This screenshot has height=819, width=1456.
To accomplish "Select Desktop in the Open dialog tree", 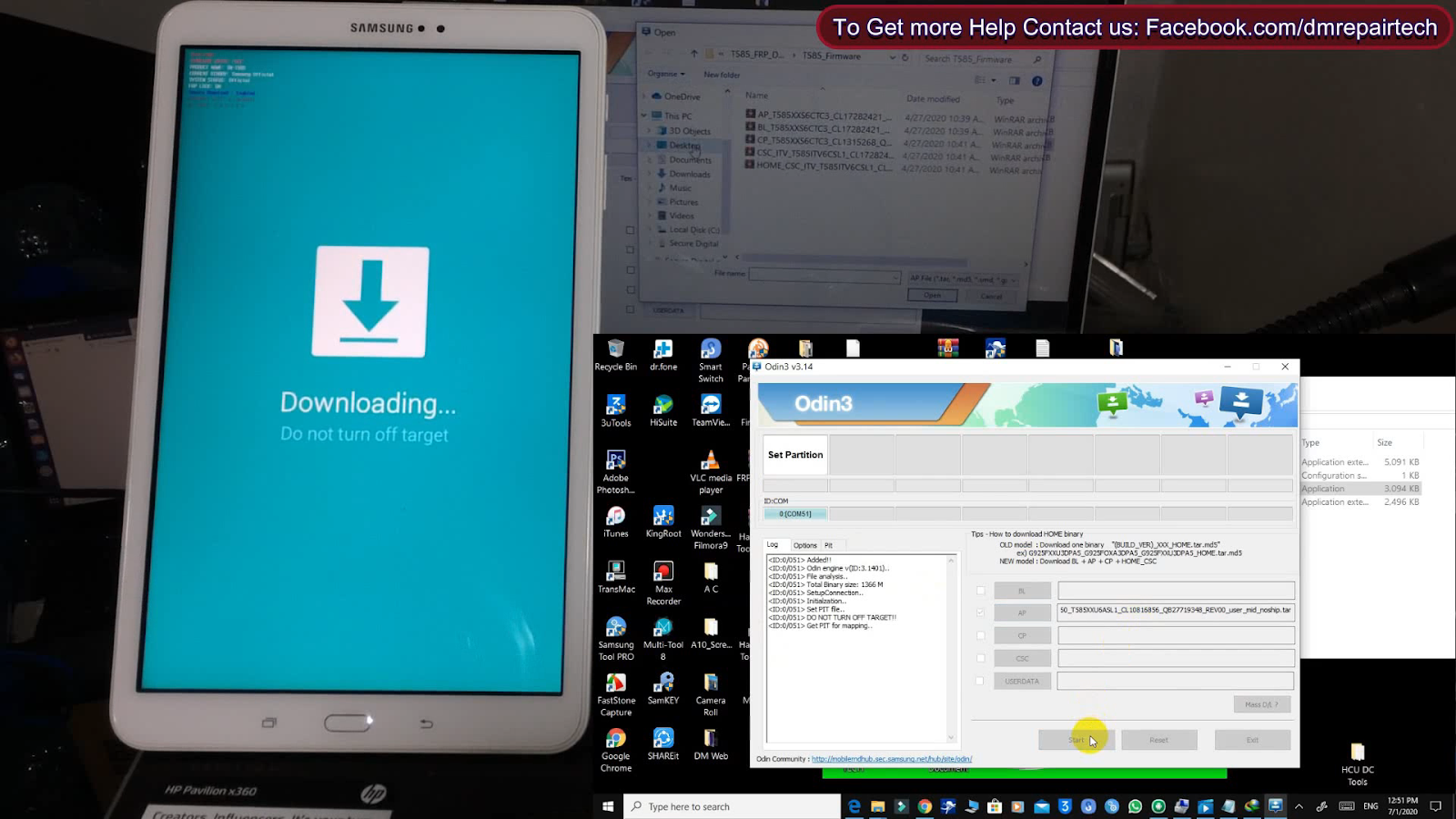I will coord(684,146).
